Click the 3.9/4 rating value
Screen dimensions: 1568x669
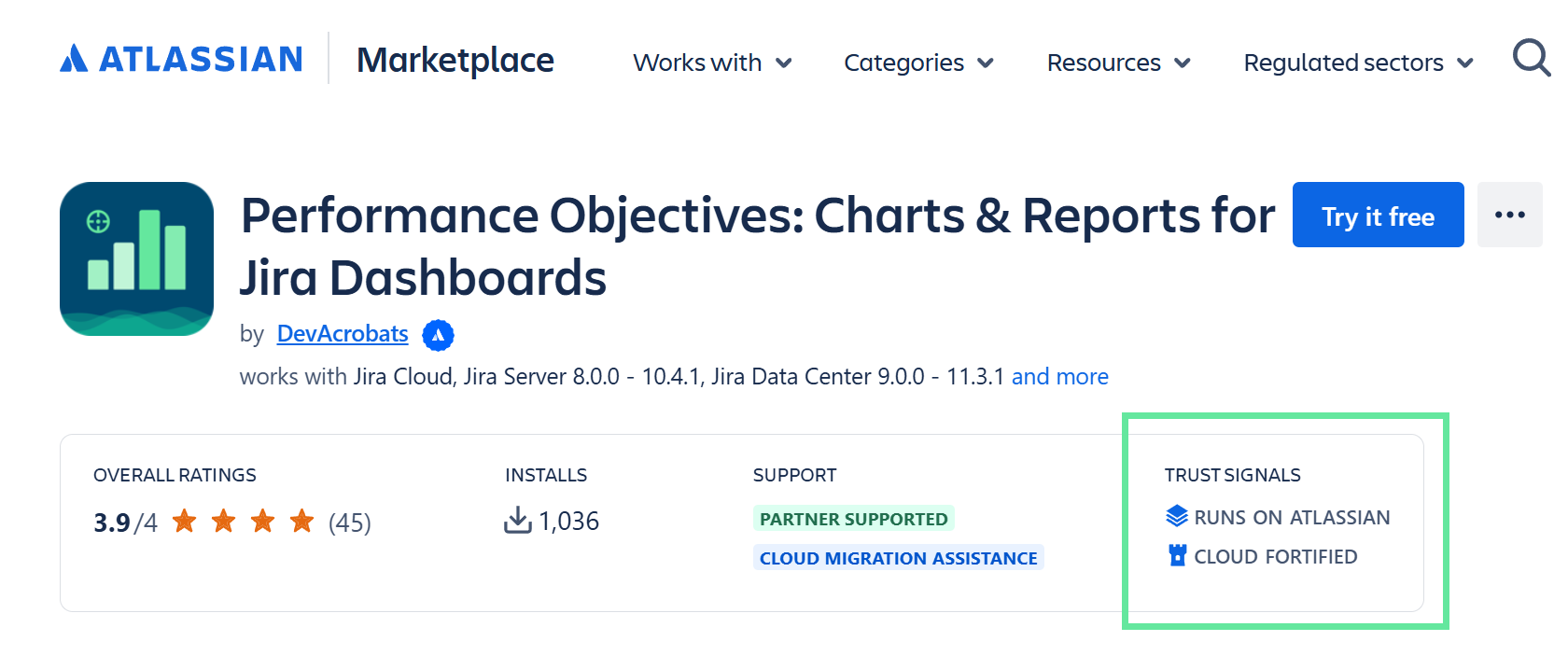125,523
